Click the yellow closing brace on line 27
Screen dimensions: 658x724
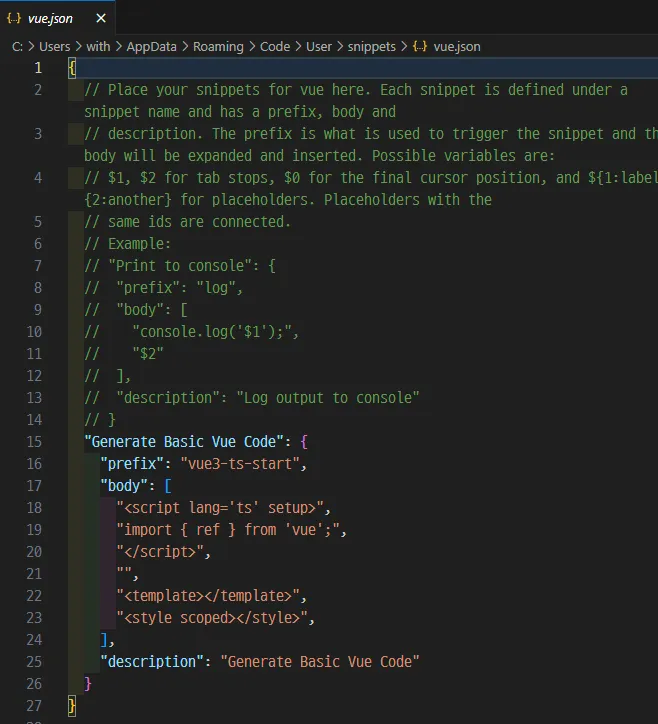click(72, 706)
